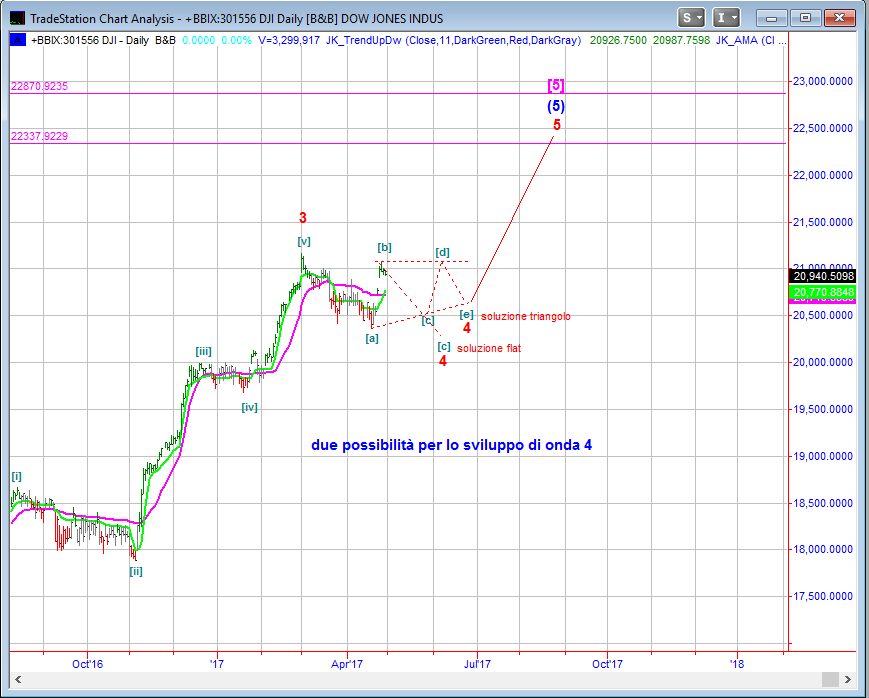Select the '22870.9235' magenta level label

coord(39,86)
